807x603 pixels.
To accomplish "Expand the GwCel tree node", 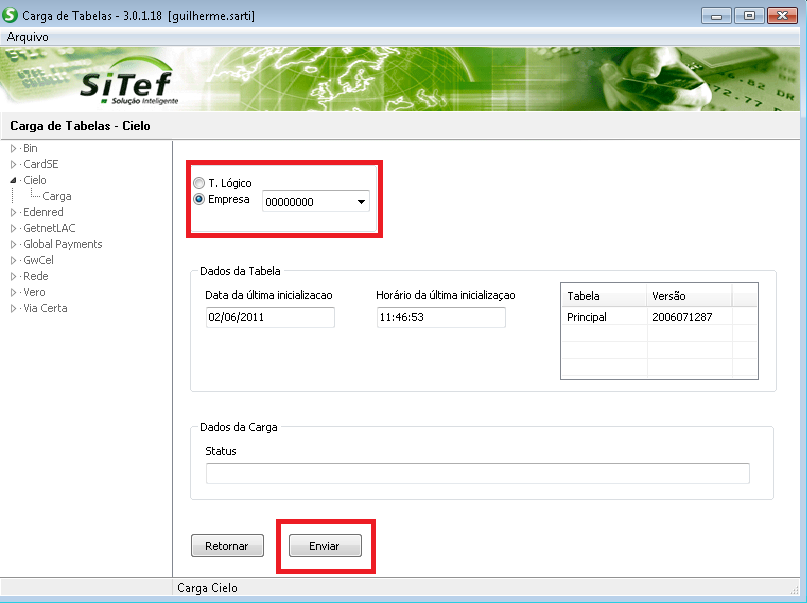I will [x=14, y=260].
